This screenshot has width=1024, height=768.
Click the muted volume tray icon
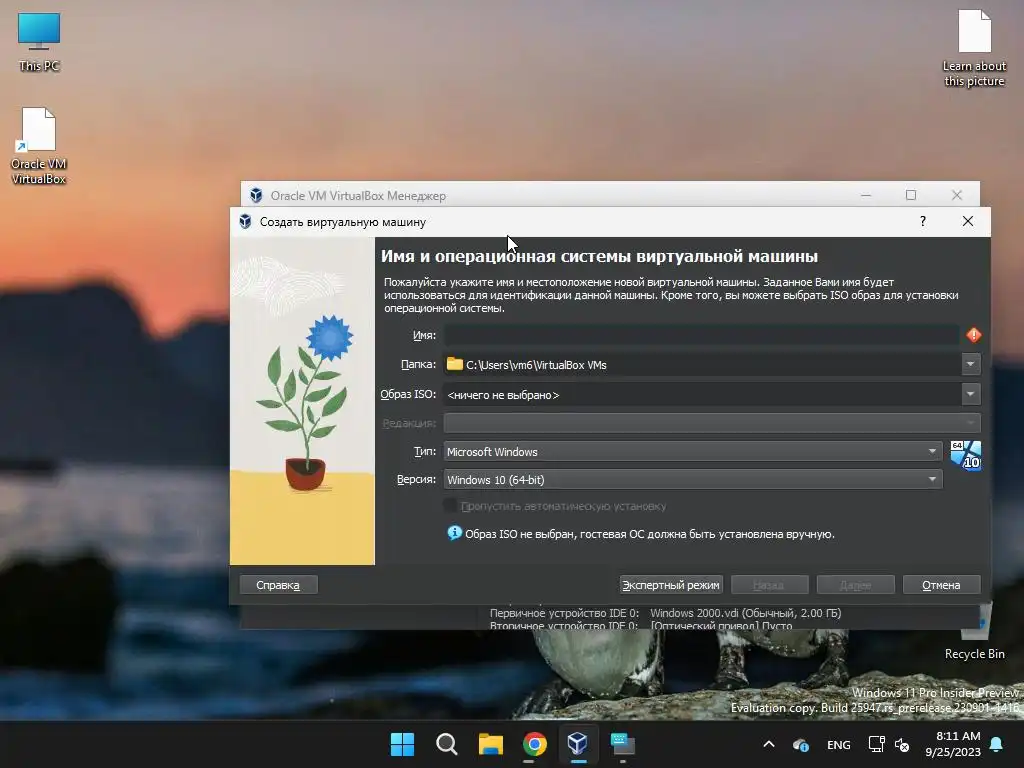pos(902,744)
